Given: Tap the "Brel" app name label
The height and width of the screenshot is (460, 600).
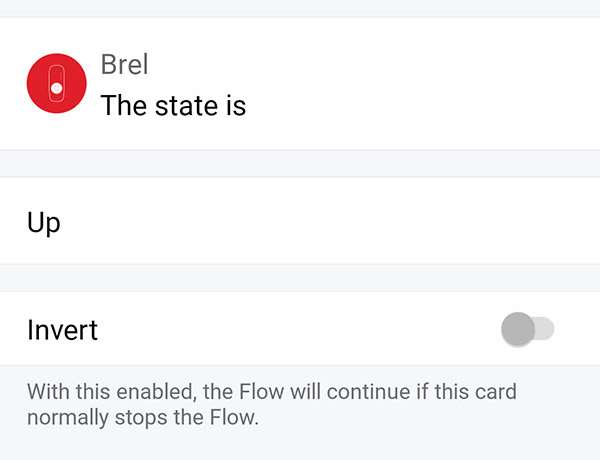Looking at the screenshot, I should (125, 65).
